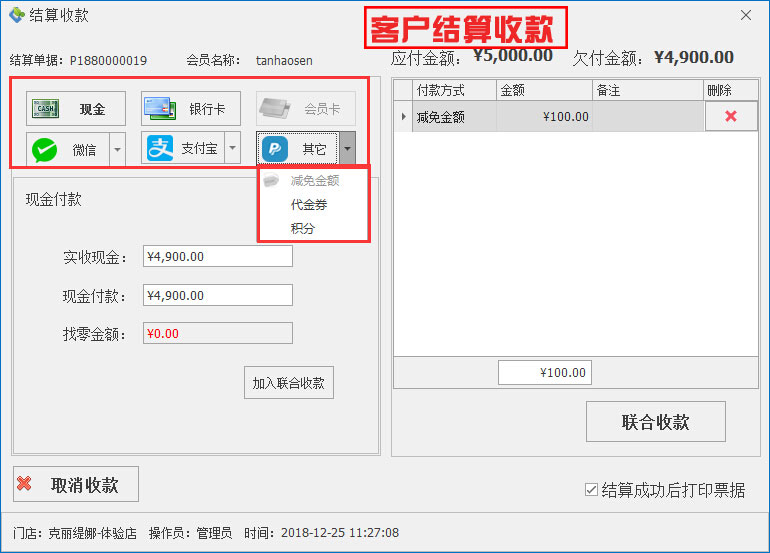
Task: Delete the 减免金额 row with red X
Action: click(730, 117)
